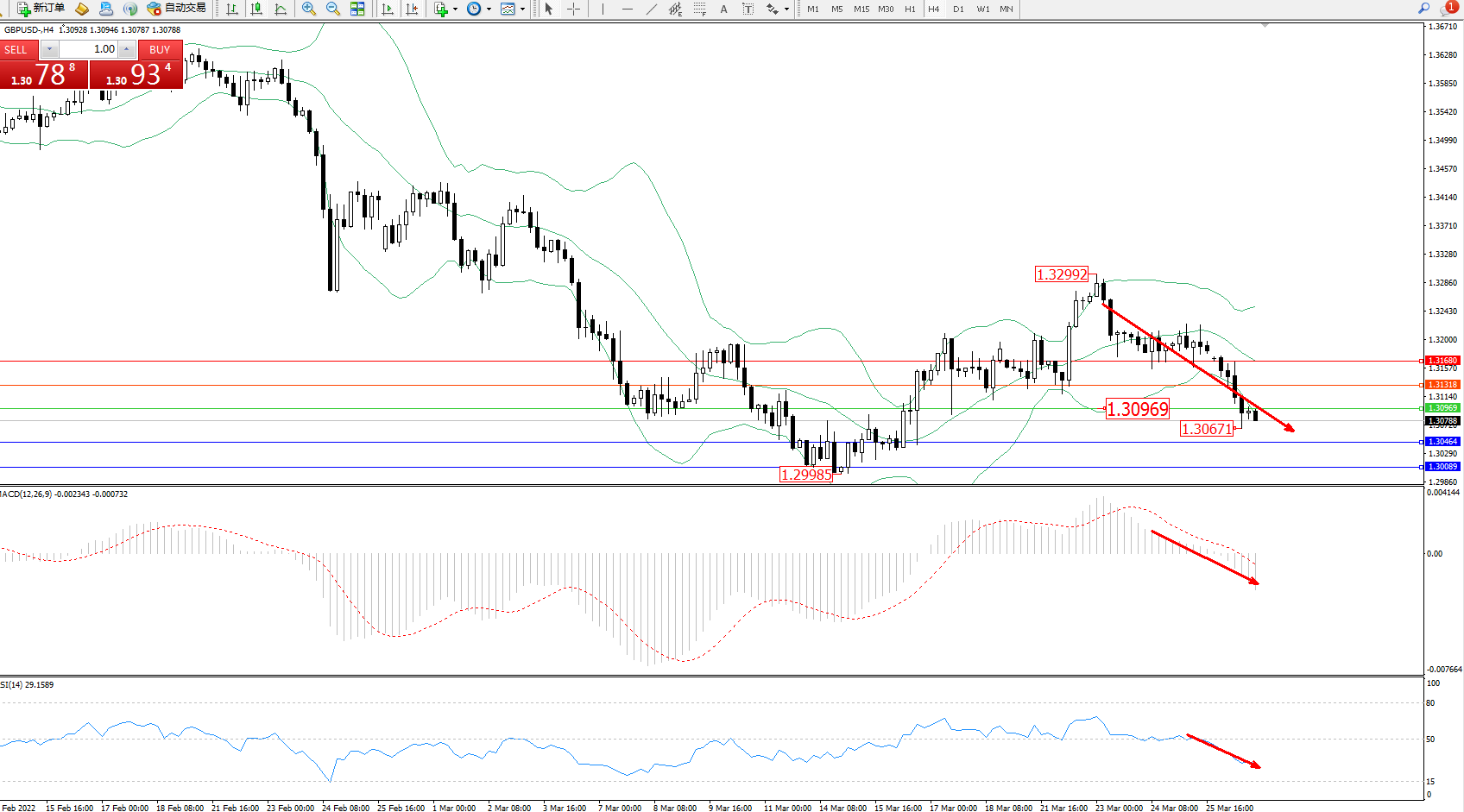The width and height of the screenshot is (1464, 812).
Task: Click the zoom out magnifier icon
Action: pos(332,9)
